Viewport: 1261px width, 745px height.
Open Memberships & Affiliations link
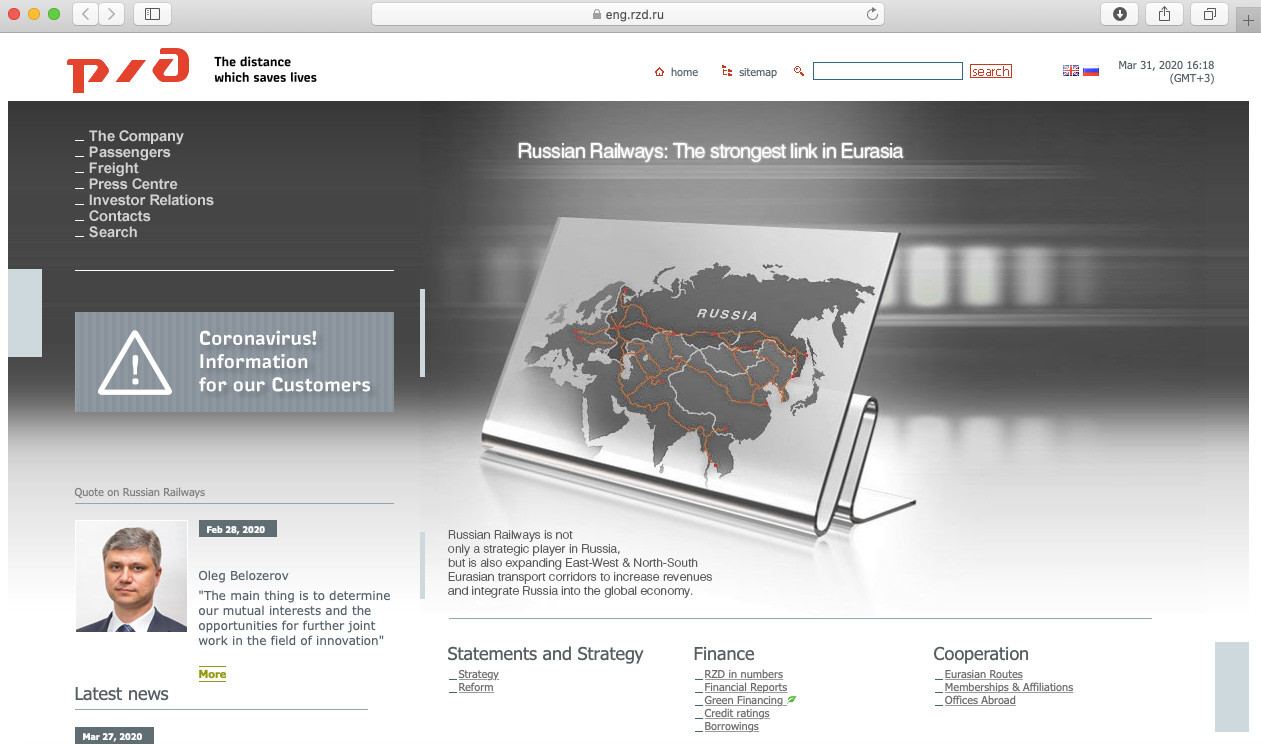(1008, 687)
